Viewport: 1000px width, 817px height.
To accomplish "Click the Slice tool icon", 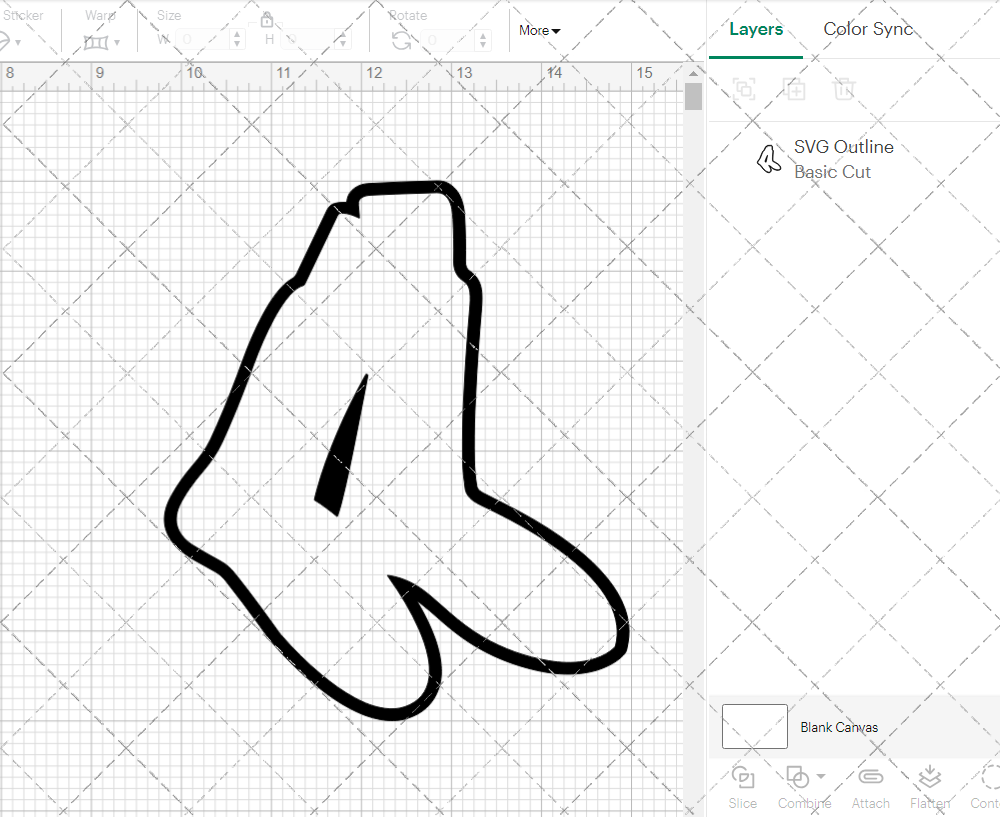I will [743, 777].
